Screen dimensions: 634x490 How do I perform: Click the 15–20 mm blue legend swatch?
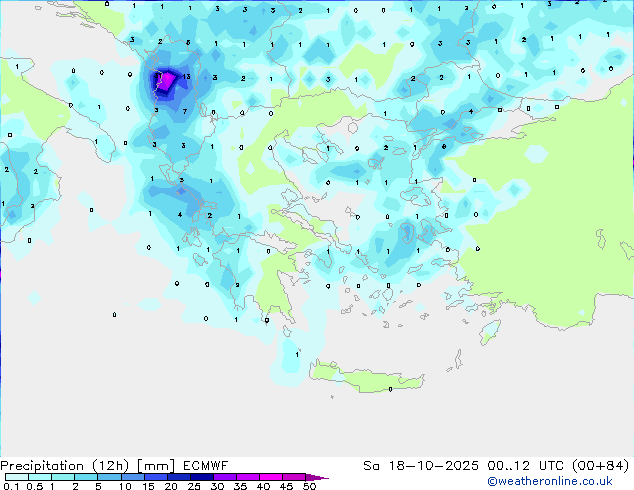tap(155, 477)
